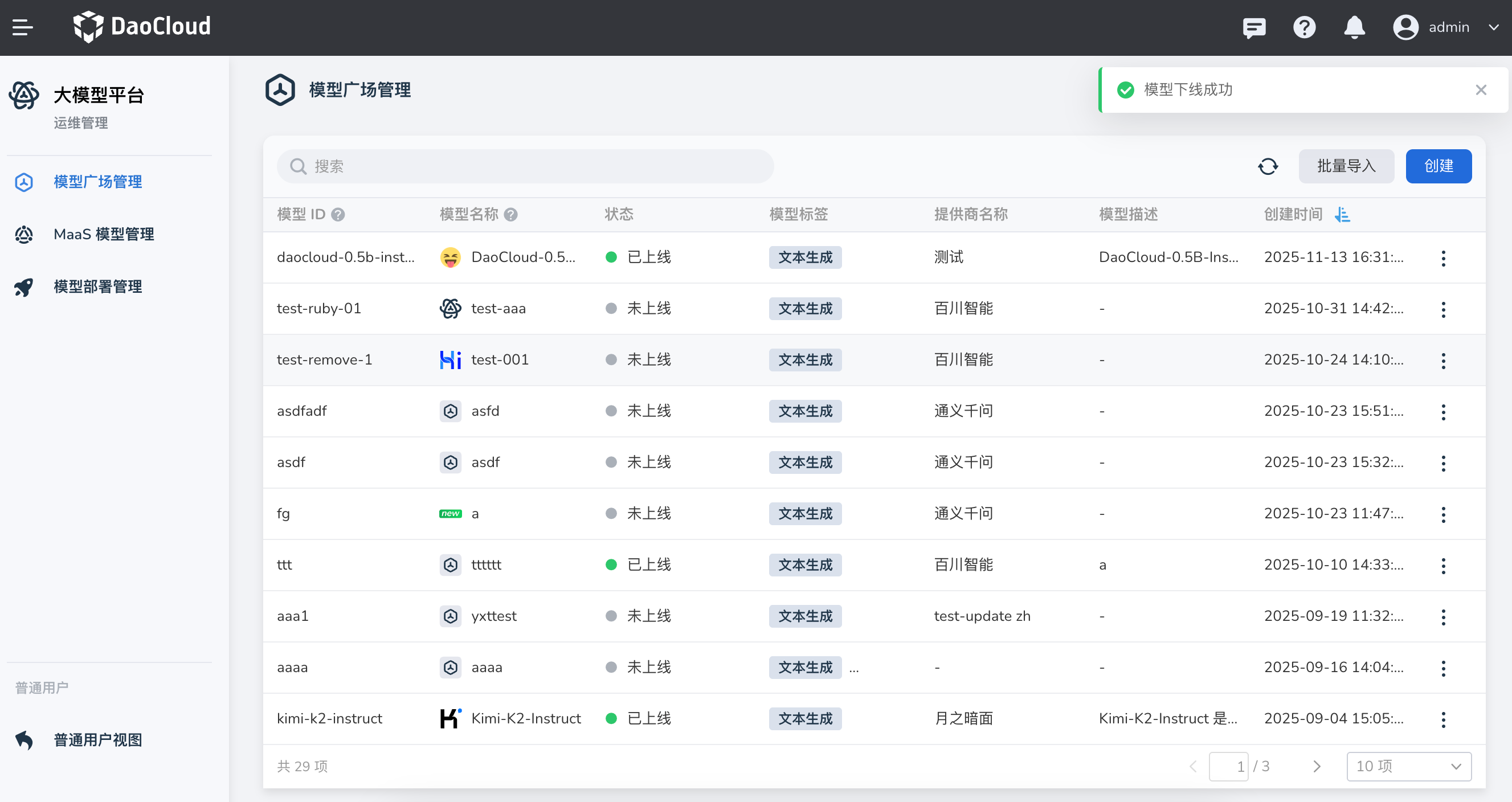Open the hamburger navigation menu
This screenshot has width=1512, height=802.
[x=22, y=27]
